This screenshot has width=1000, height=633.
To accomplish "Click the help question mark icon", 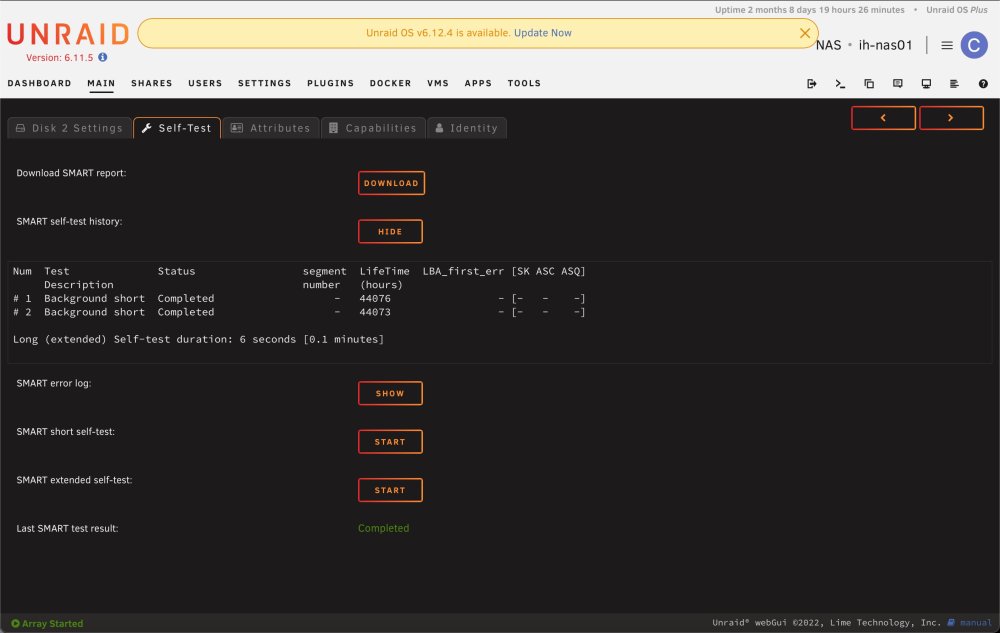I will 983,84.
